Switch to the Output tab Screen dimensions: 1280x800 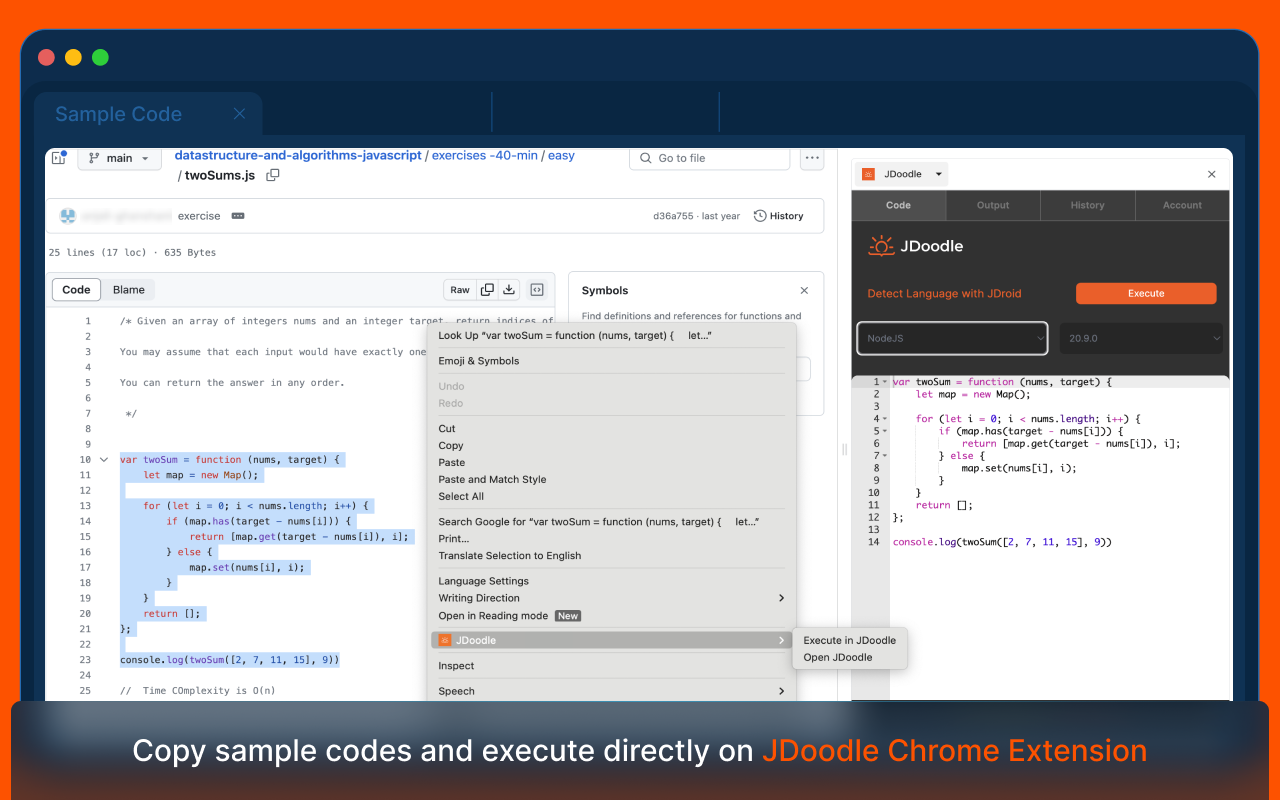tap(993, 205)
